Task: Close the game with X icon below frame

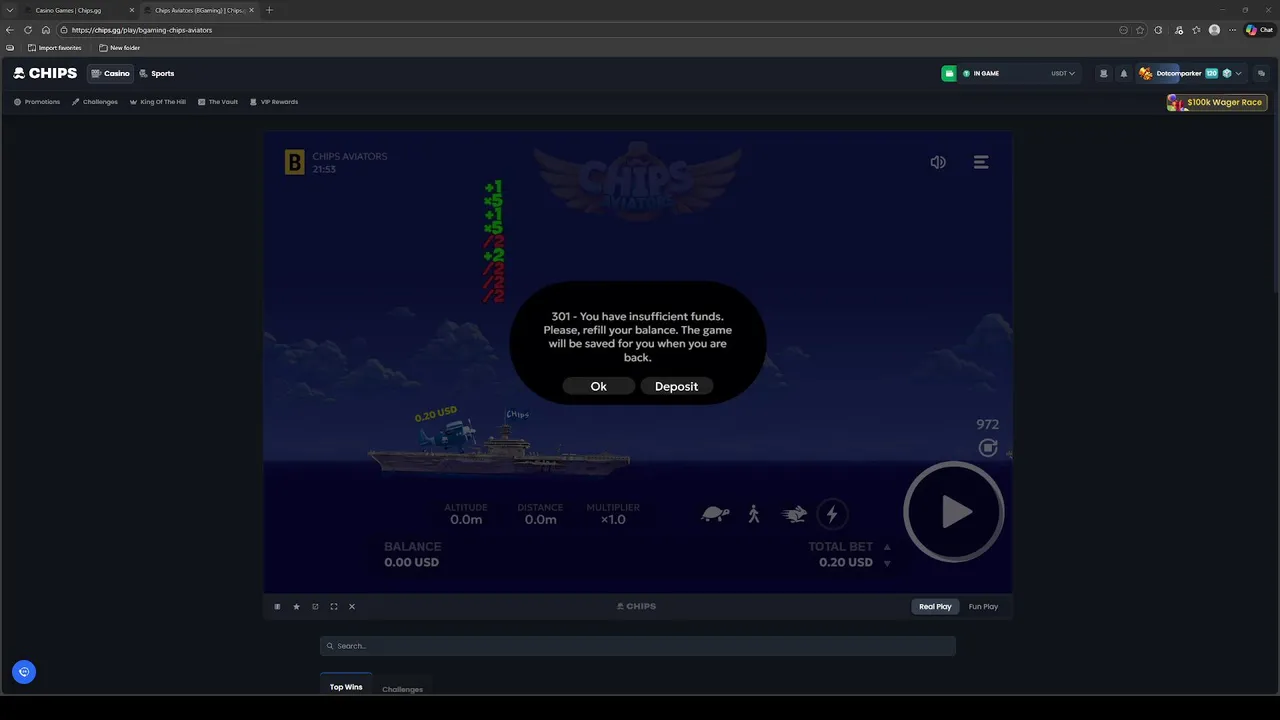Action: click(352, 606)
